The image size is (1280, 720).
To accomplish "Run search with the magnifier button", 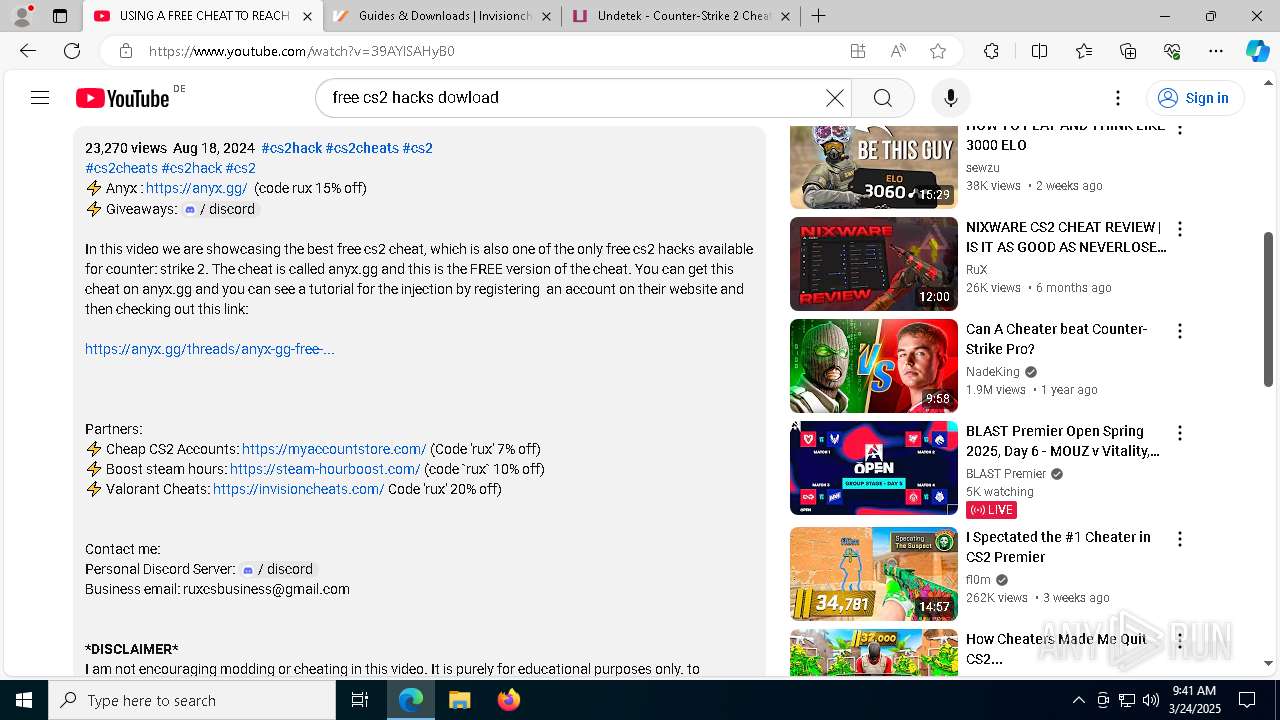I will pos(882,97).
